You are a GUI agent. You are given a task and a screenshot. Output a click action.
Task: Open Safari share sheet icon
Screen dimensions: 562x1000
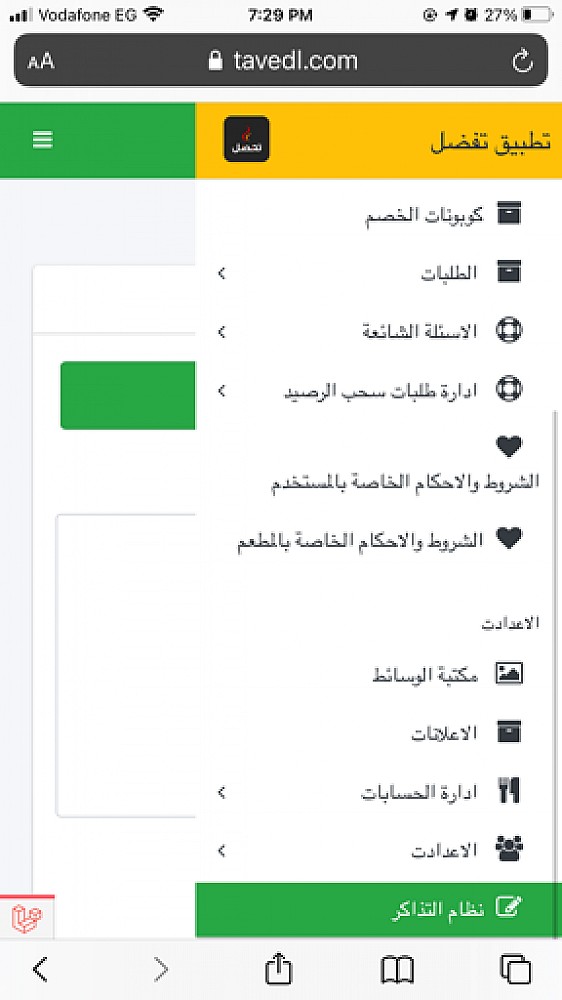click(278, 969)
